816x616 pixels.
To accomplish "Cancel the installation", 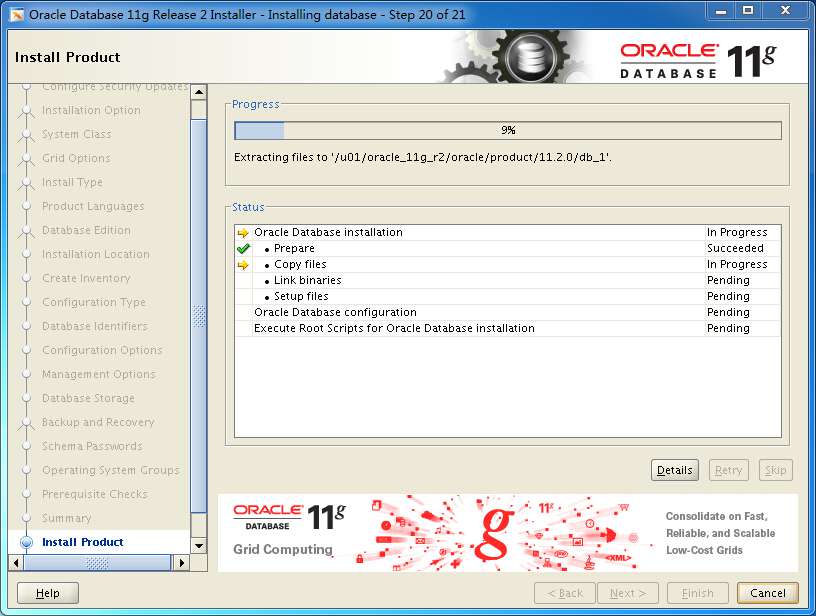I will [x=768, y=592].
